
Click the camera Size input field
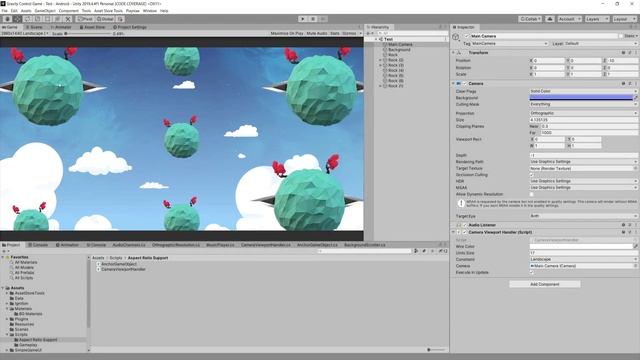(x=583, y=120)
